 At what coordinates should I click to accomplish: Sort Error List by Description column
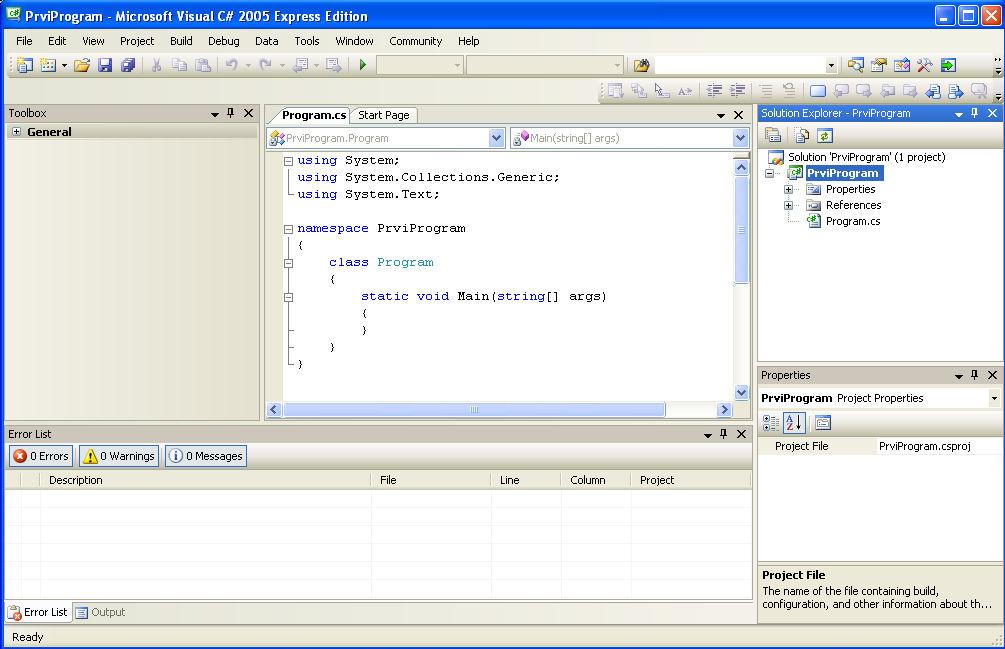coord(205,481)
